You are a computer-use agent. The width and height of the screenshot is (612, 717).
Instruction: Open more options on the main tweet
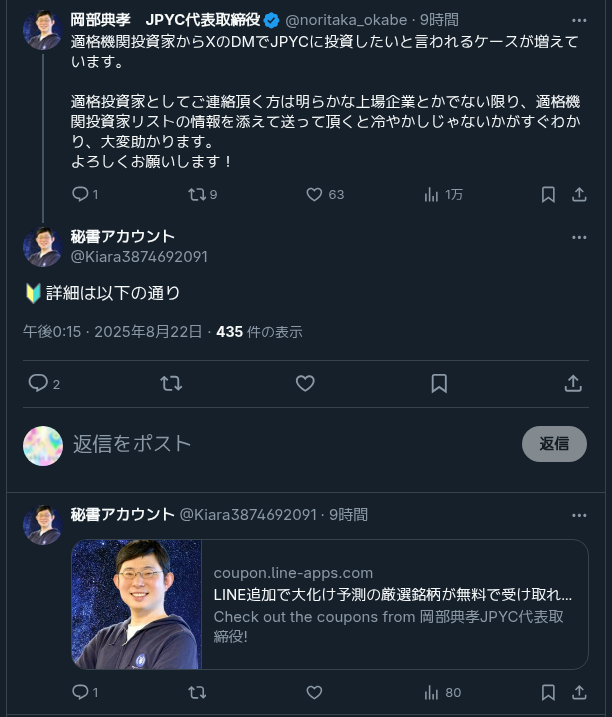coord(579,237)
